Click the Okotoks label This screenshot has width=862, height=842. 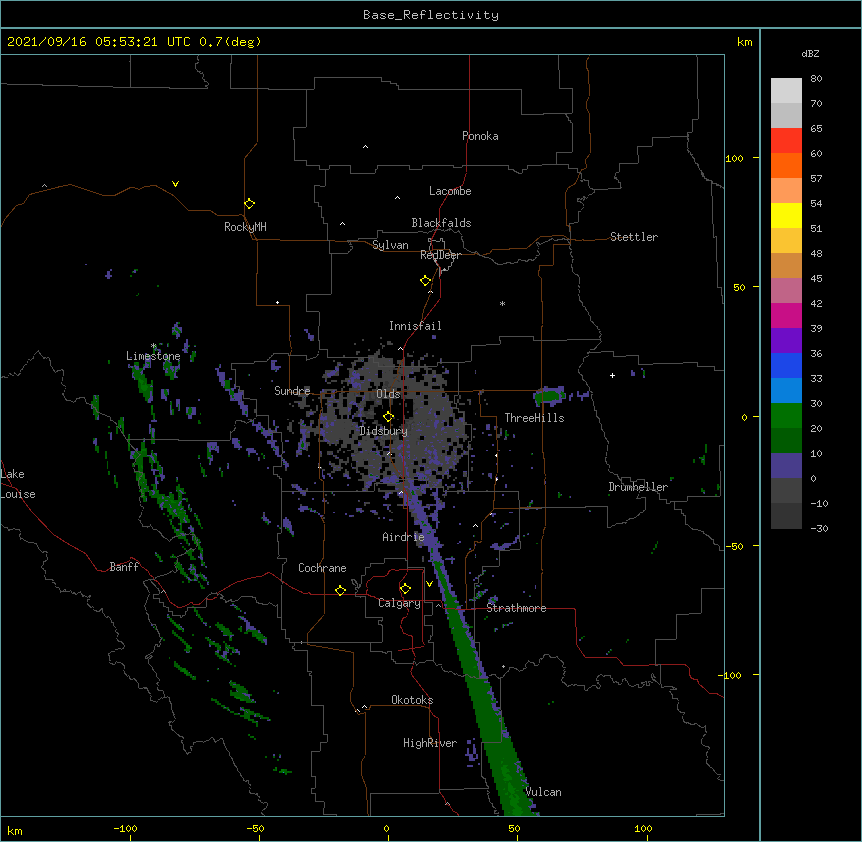pyautogui.click(x=412, y=700)
